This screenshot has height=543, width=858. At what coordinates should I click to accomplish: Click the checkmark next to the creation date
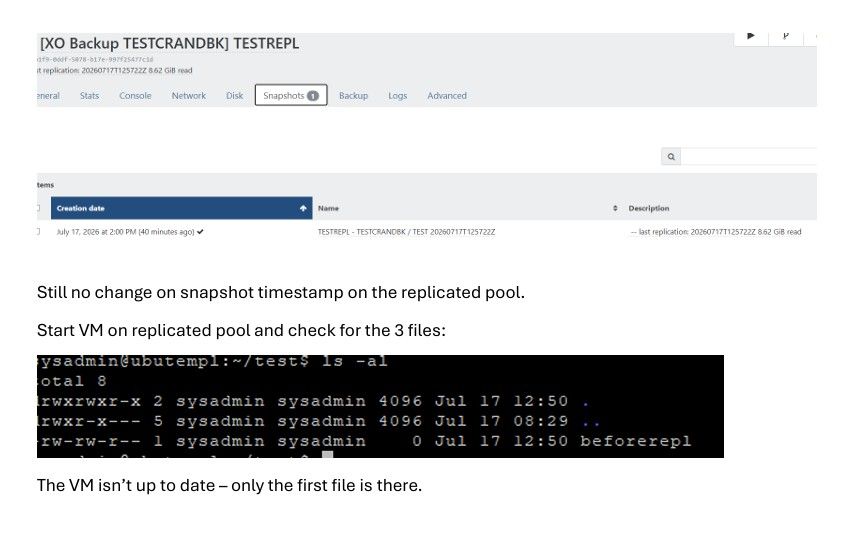pyautogui.click(x=200, y=232)
